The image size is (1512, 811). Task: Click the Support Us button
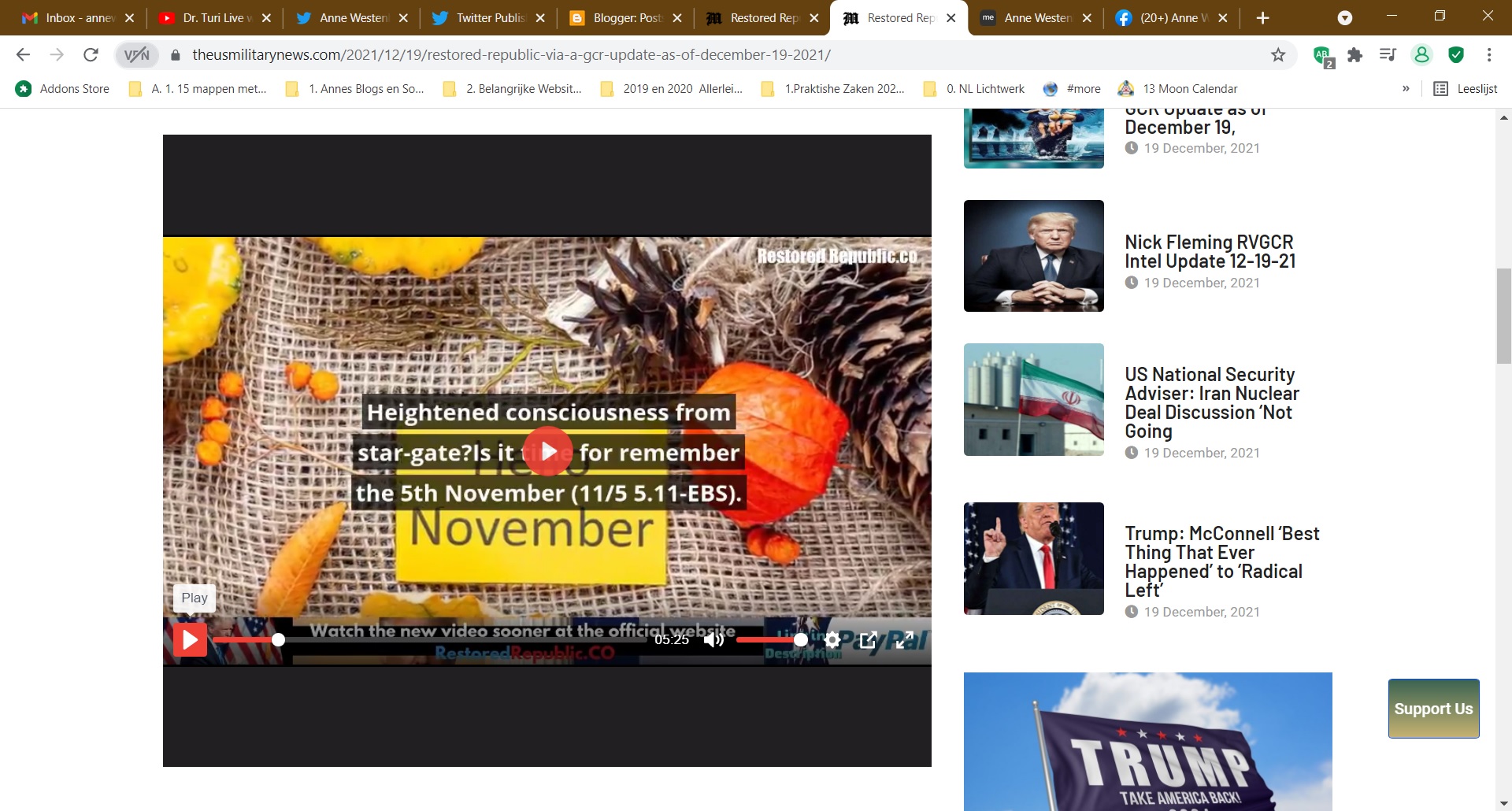point(1433,709)
